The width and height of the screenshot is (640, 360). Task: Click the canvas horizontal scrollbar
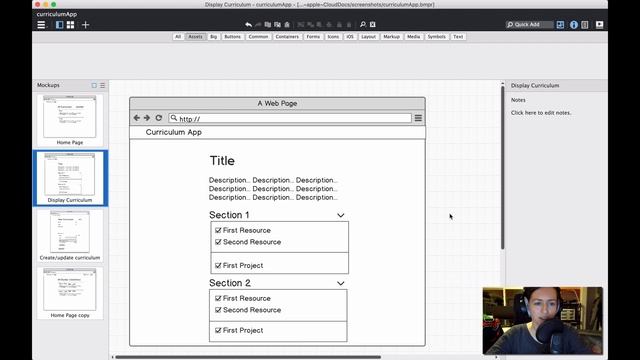[x=248, y=357]
